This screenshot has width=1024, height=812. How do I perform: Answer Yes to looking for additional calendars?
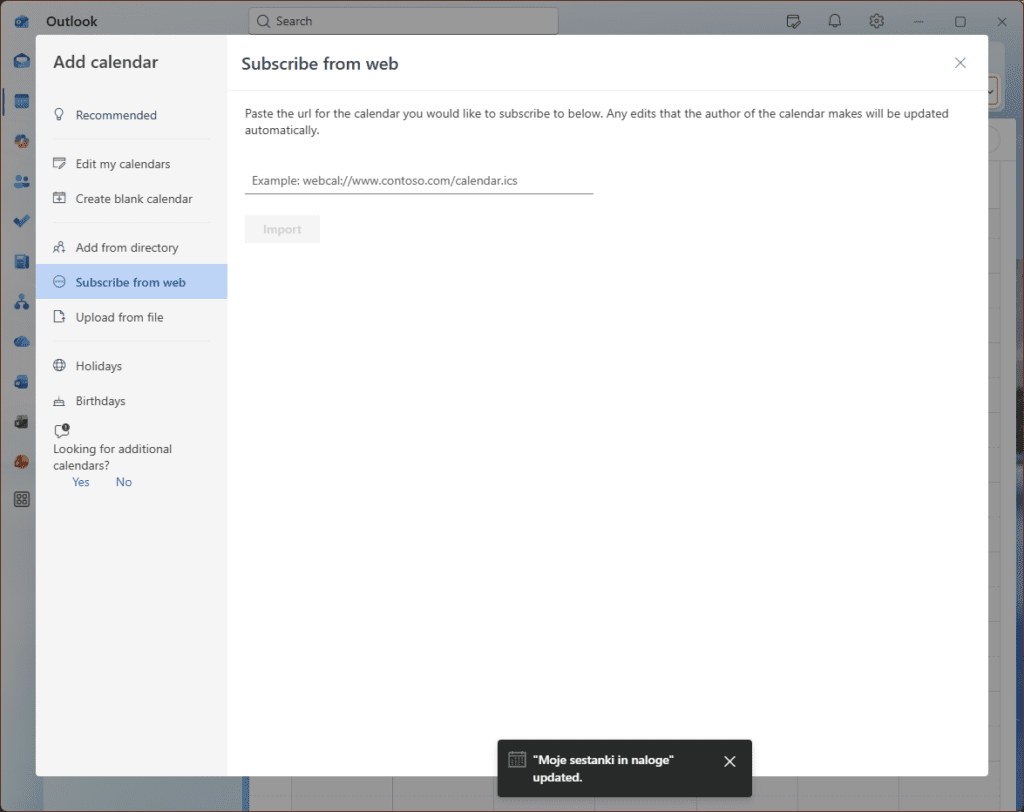(x=81, y=482)
